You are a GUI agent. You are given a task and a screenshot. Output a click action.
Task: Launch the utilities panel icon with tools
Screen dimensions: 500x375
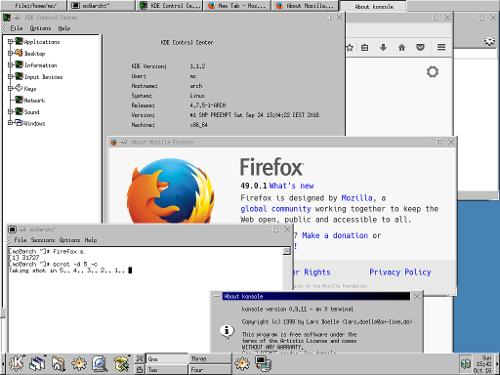click(122, 363)
